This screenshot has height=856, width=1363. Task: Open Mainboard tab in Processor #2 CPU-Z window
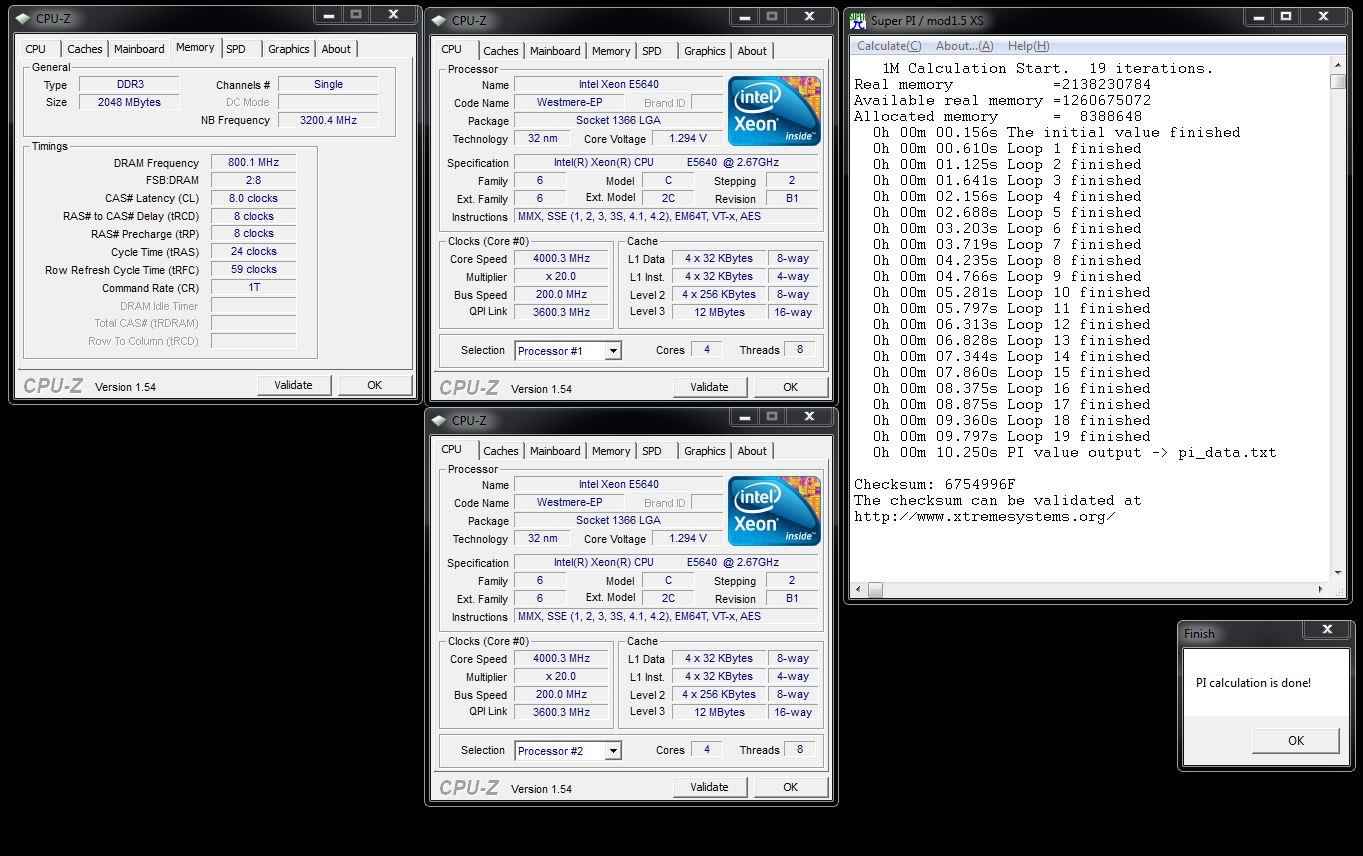point(555,451)
